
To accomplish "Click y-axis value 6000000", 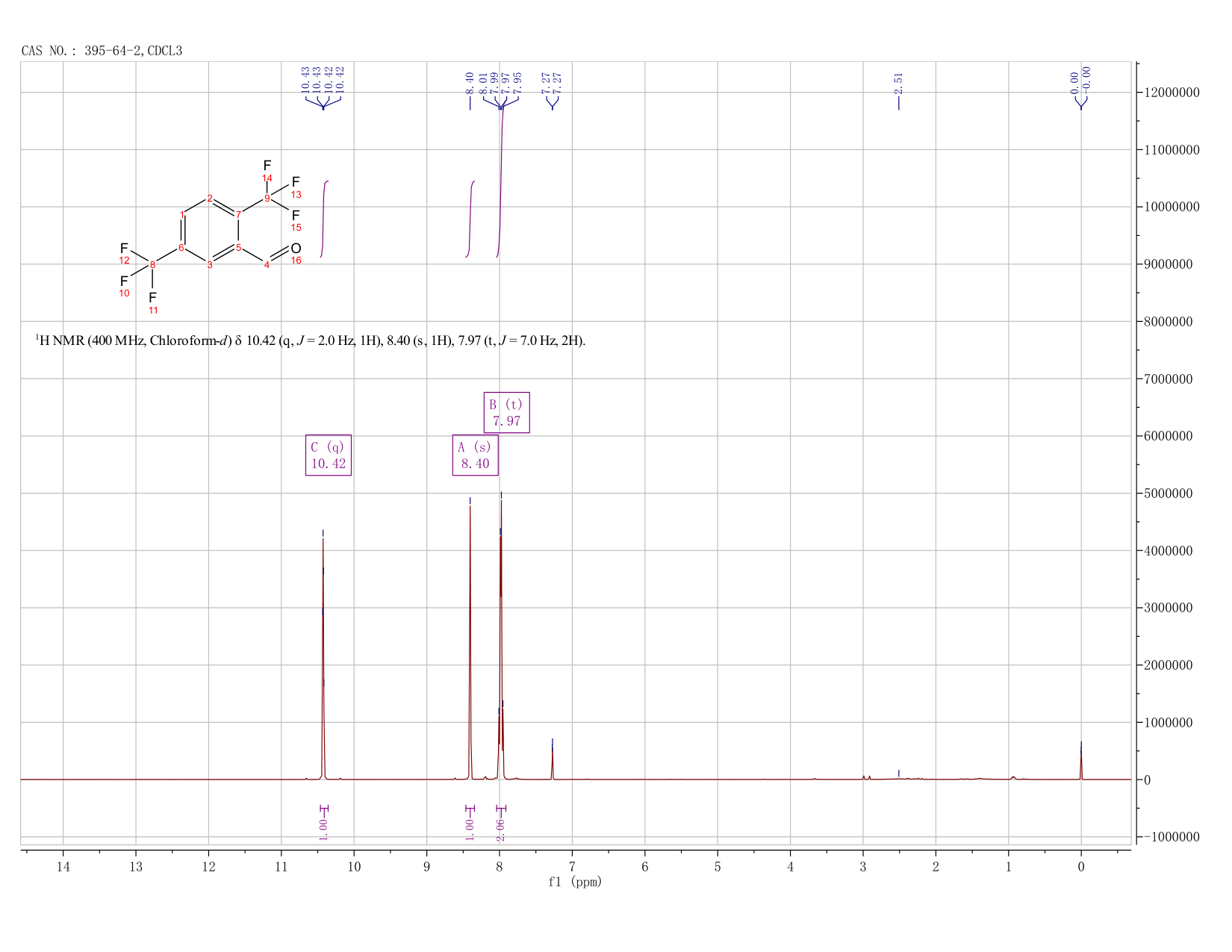I will tap(1170, 436).
